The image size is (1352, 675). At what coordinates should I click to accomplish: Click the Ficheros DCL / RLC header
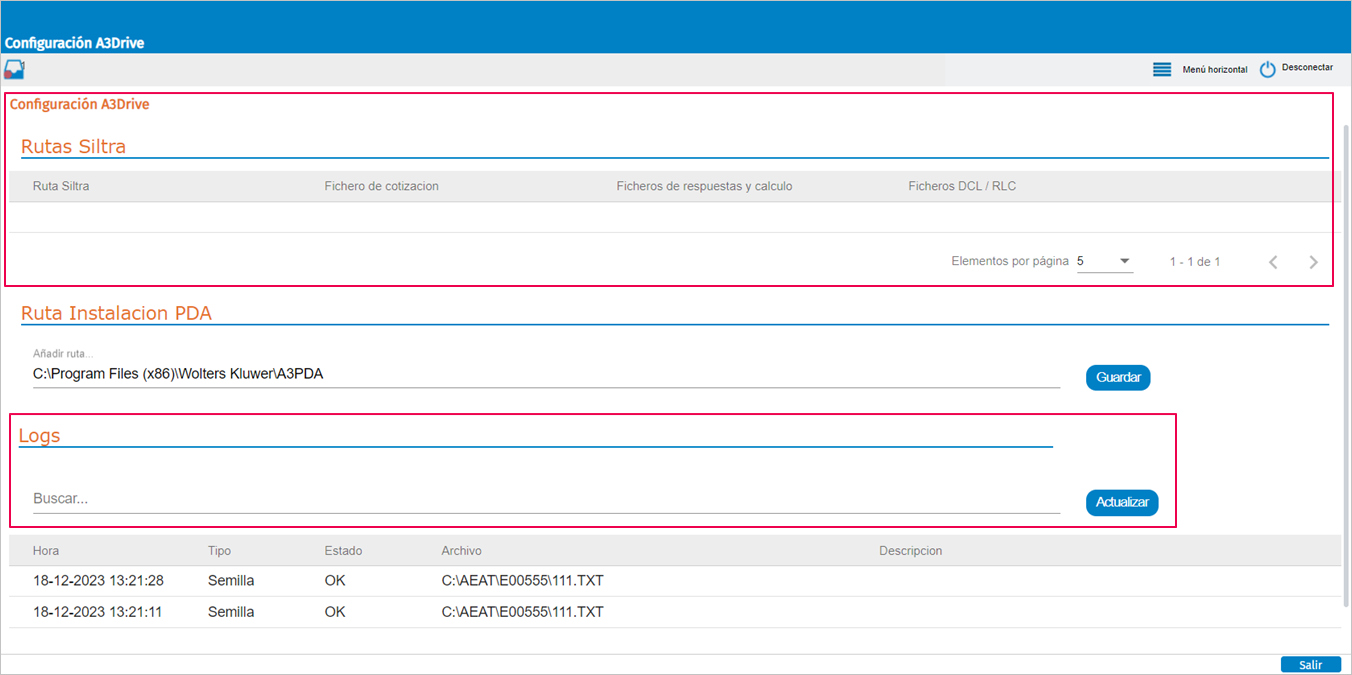point(962,186)
